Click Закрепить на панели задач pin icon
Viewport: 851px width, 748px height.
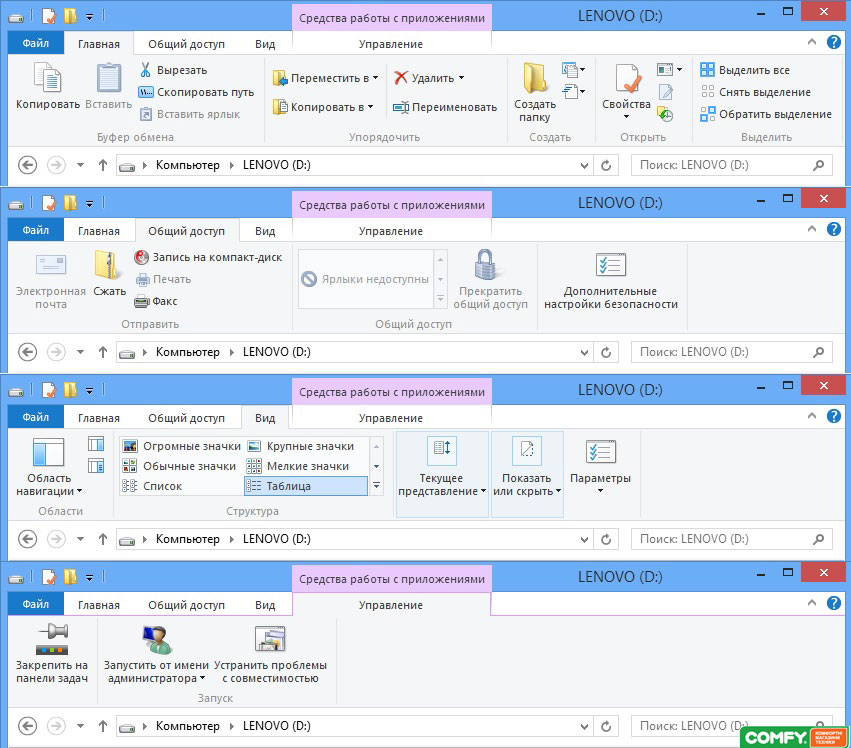(x=52, y=639)
